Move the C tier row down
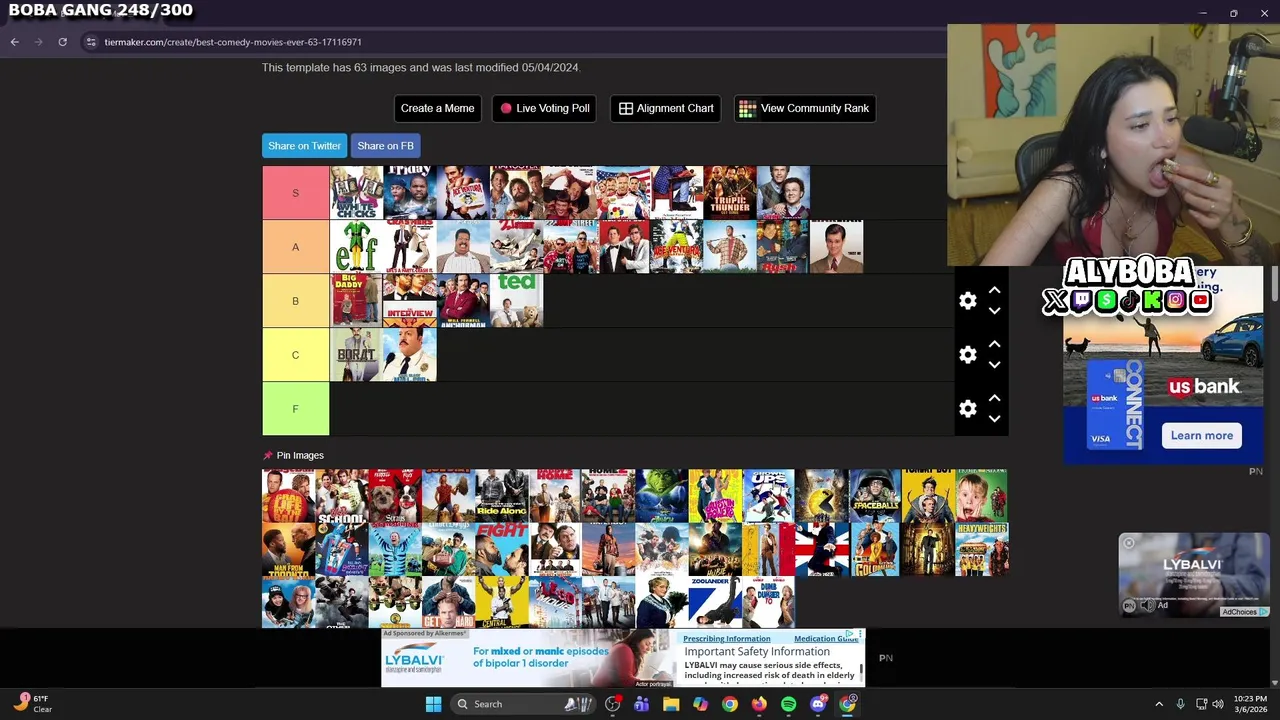This screenshot has width=1280, height=720. (994, 365)
